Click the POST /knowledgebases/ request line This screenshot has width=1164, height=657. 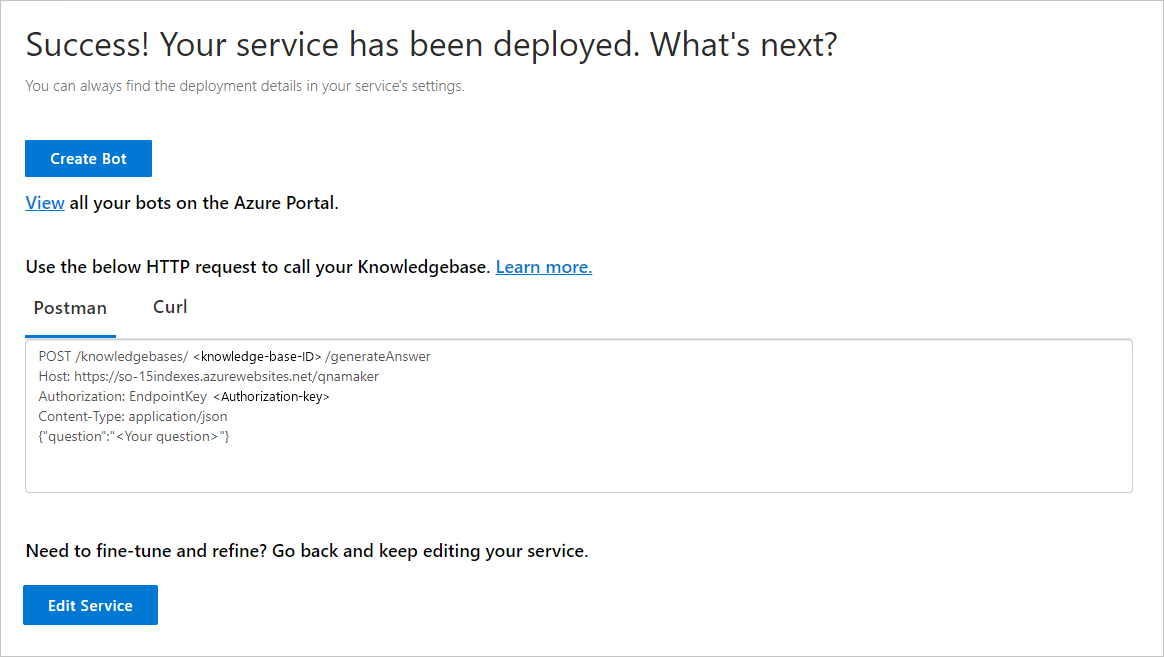point(112,356)
